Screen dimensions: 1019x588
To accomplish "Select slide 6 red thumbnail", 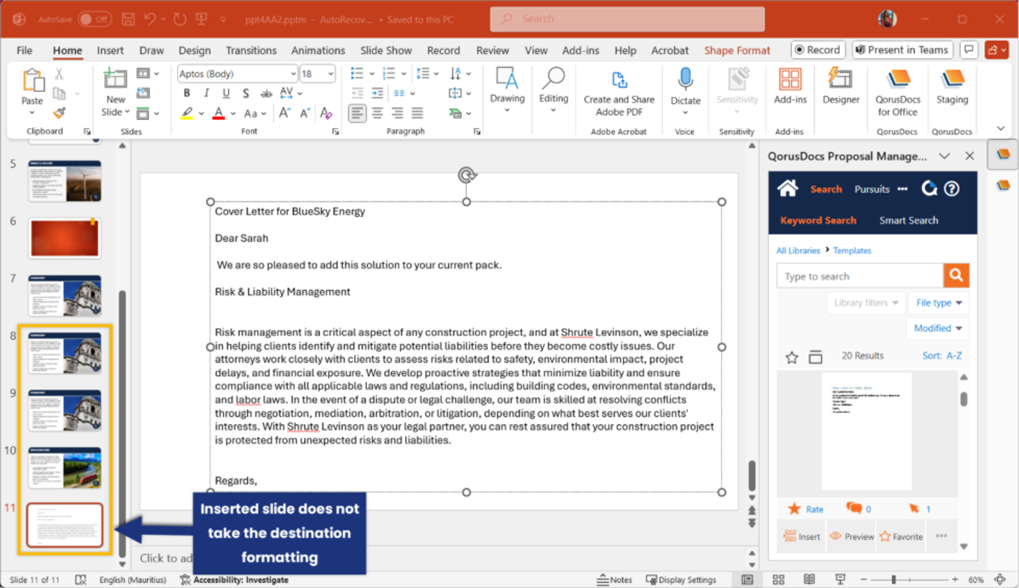I will [64, 238].
